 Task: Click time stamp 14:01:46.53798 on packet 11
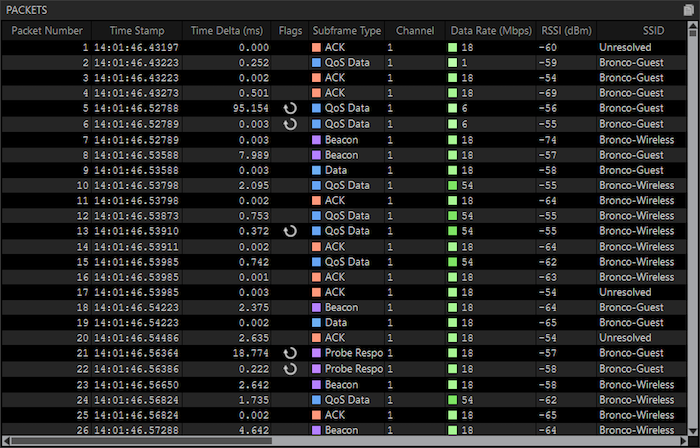pyautogui.click(x=136, y=201)
